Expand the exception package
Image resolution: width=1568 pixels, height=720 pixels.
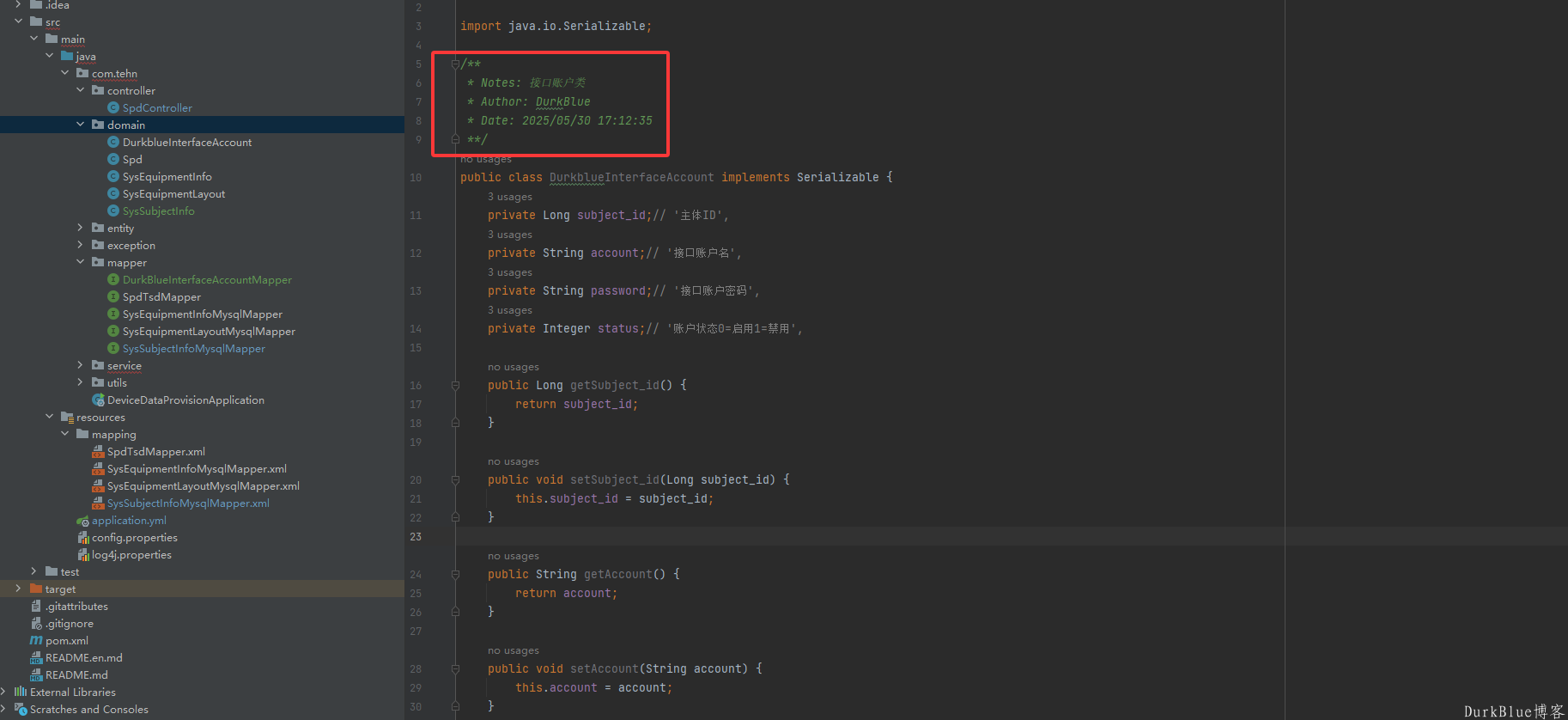tap(80, 245)
